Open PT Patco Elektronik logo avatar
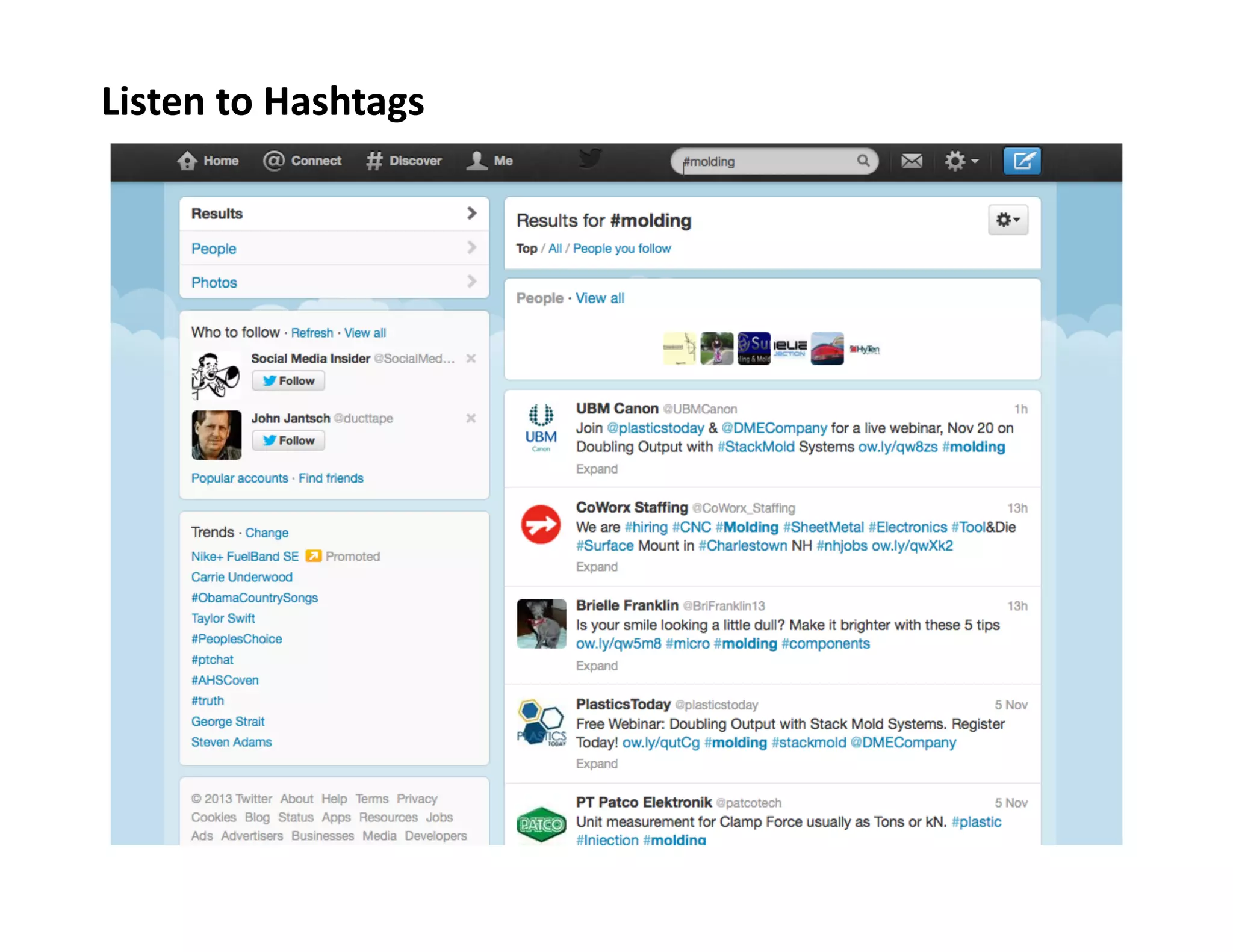 [541, 824]
